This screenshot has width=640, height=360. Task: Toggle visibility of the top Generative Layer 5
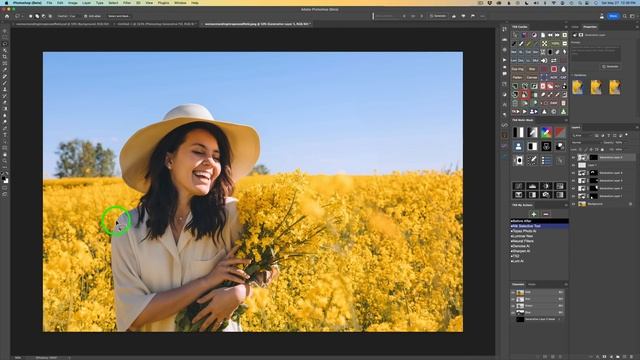pyautogui.click(x=573, y=157)
